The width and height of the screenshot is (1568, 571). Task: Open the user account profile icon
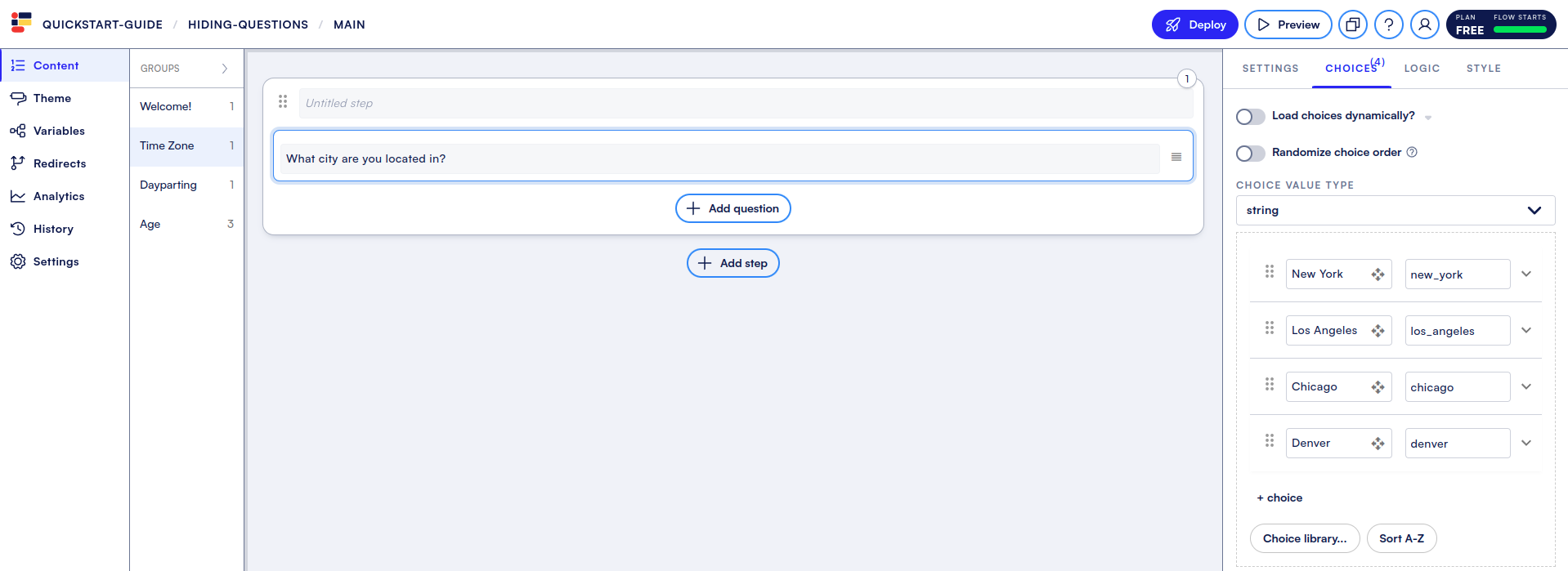pyautogui.click(x=1425, y=25)
